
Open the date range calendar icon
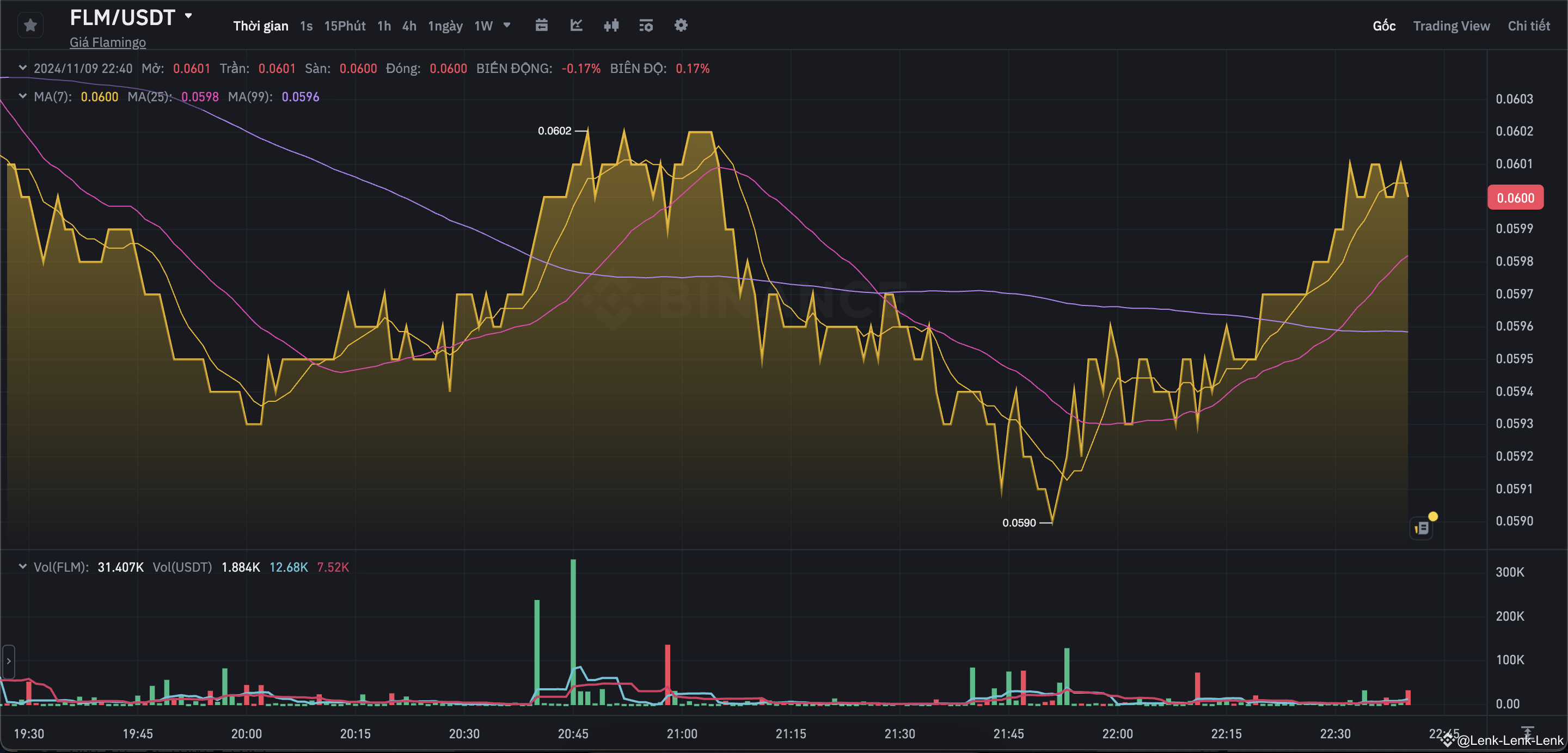(x=541, y=26)
